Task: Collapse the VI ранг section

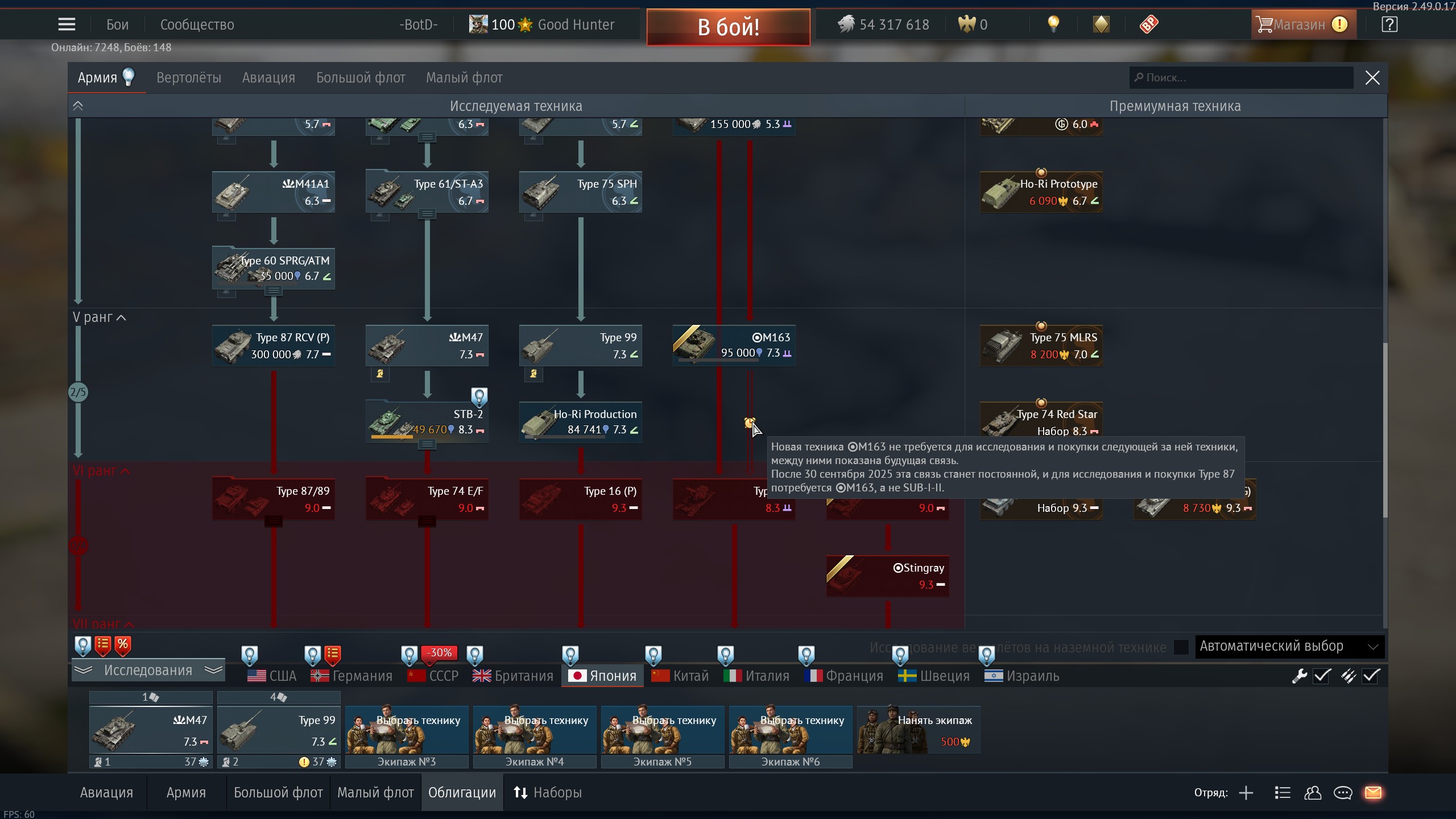Action: click(x=101, y=471)
